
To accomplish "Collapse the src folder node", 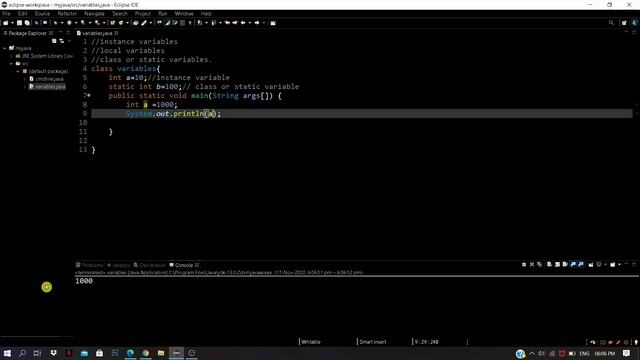I will click(11, 64).
